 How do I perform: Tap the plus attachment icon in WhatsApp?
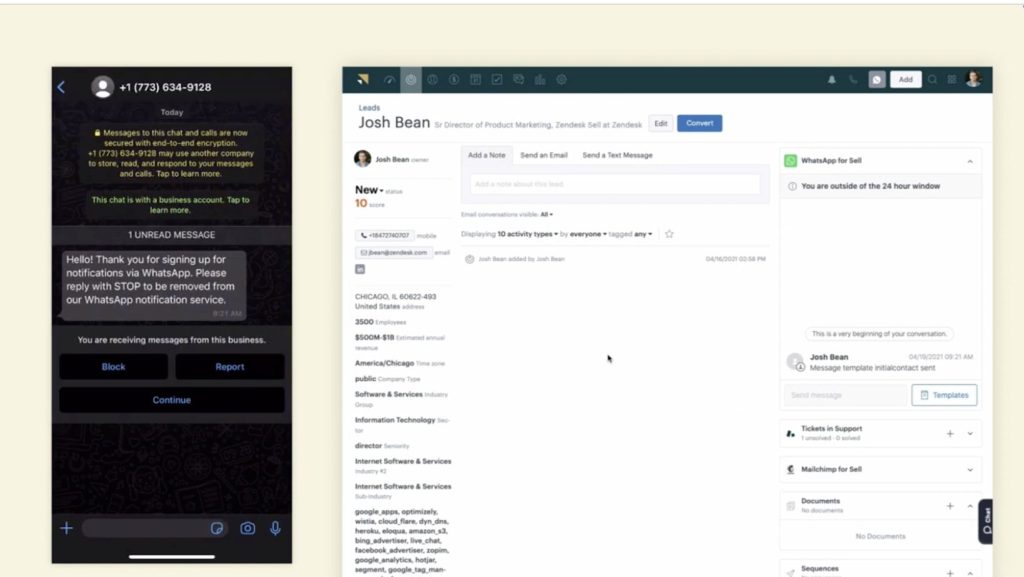pos(67,528)
